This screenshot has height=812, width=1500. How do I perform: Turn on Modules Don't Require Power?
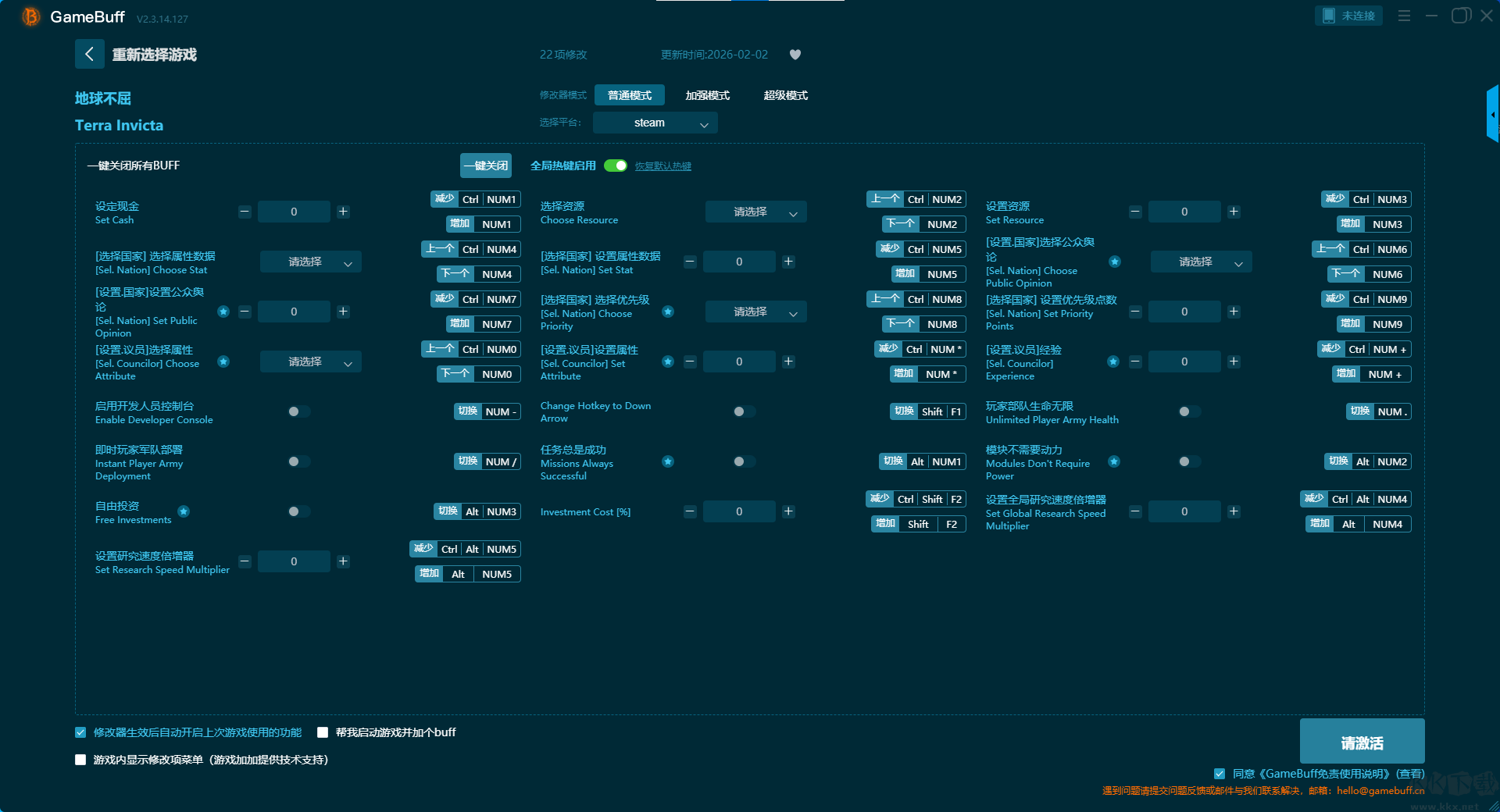[1190, 461]
